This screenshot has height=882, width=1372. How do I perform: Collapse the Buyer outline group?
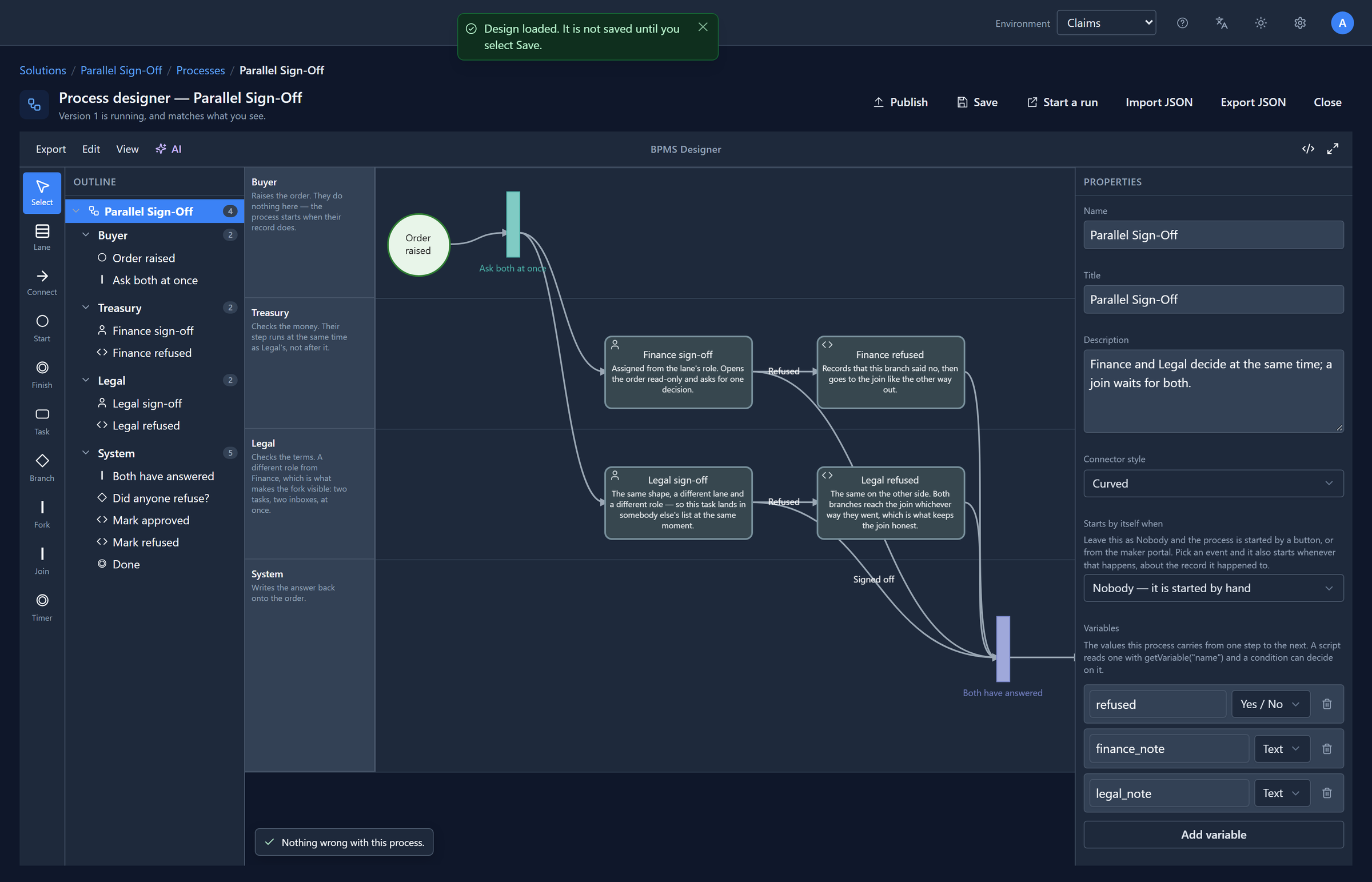86,235
